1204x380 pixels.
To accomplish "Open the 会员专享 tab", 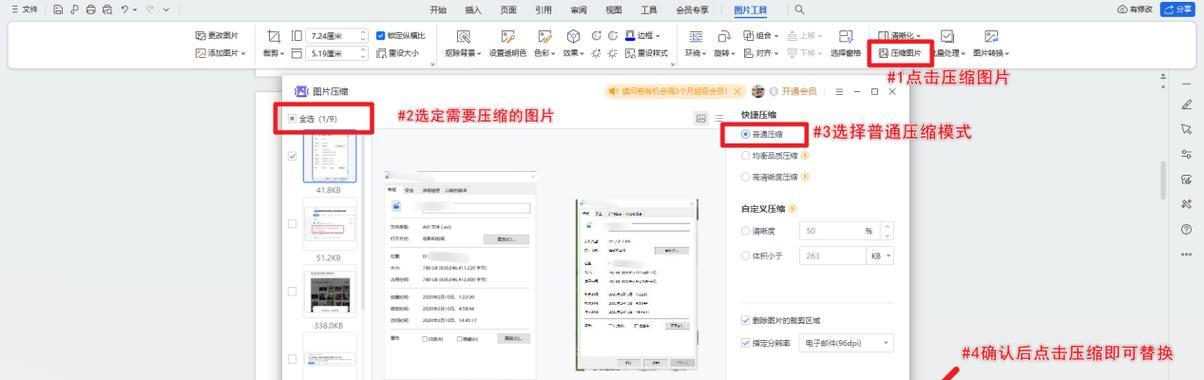I will (x=692, y=9).
